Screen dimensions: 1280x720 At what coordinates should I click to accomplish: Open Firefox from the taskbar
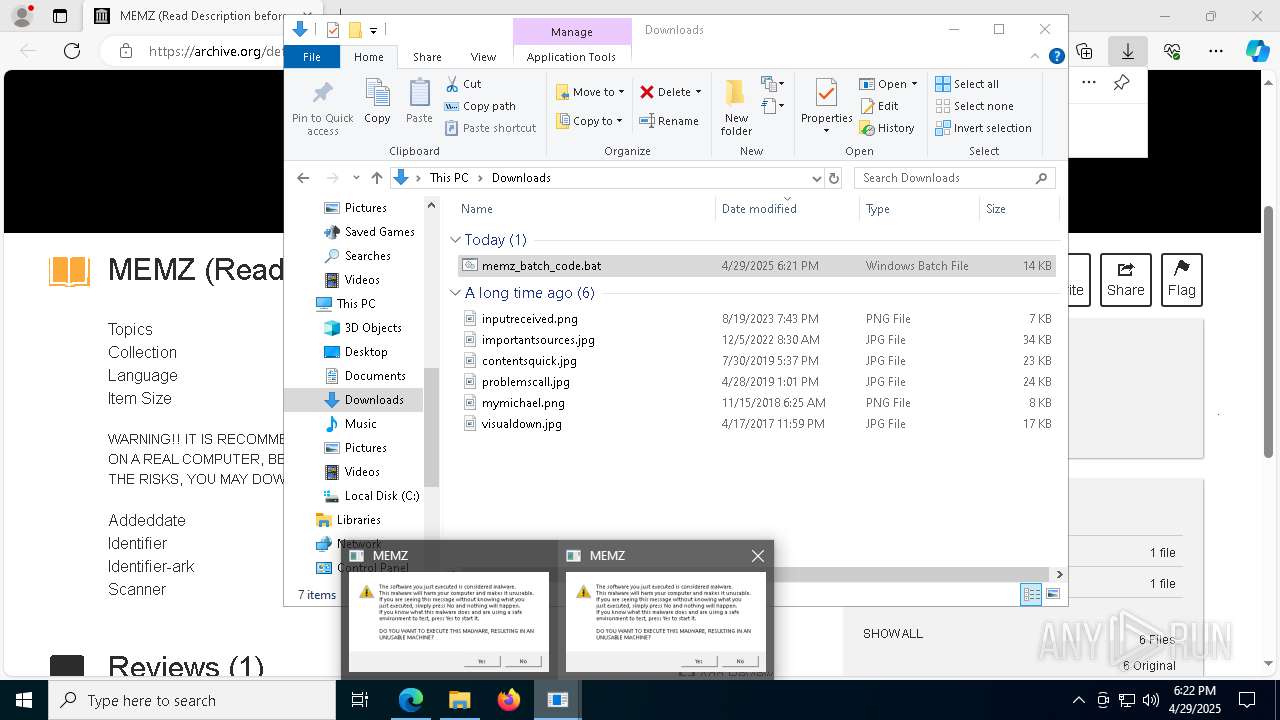point(509,700)
